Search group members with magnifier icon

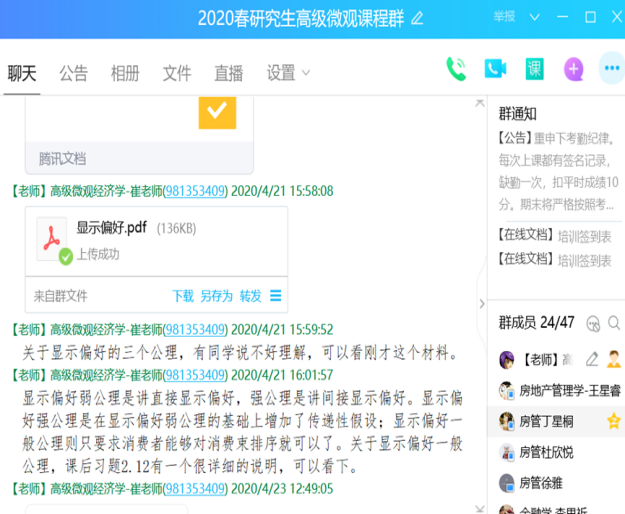pyautogui.click(x=614, y=323)
